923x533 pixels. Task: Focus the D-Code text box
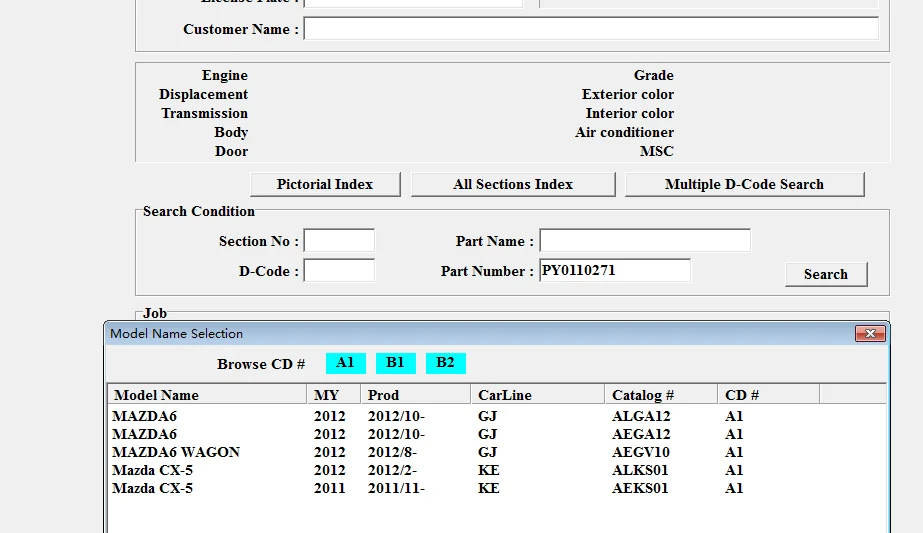click(x=339, y=271)
